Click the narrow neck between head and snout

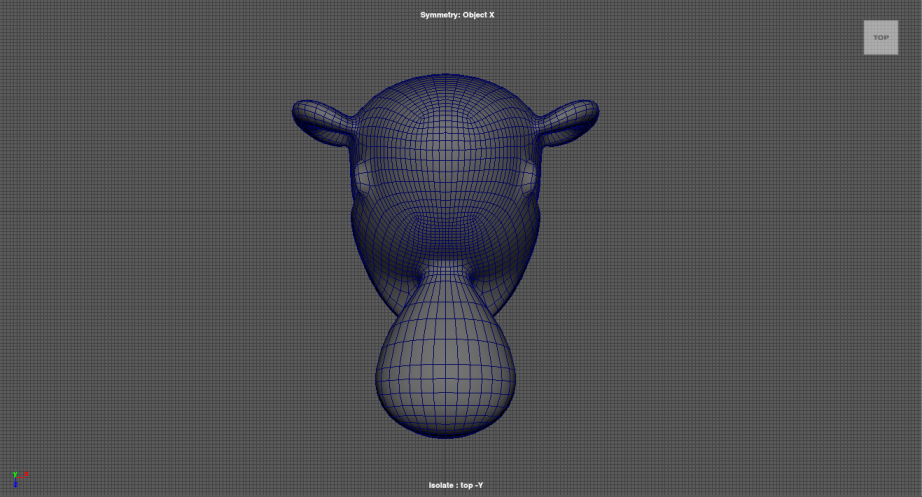click(444, 272)
